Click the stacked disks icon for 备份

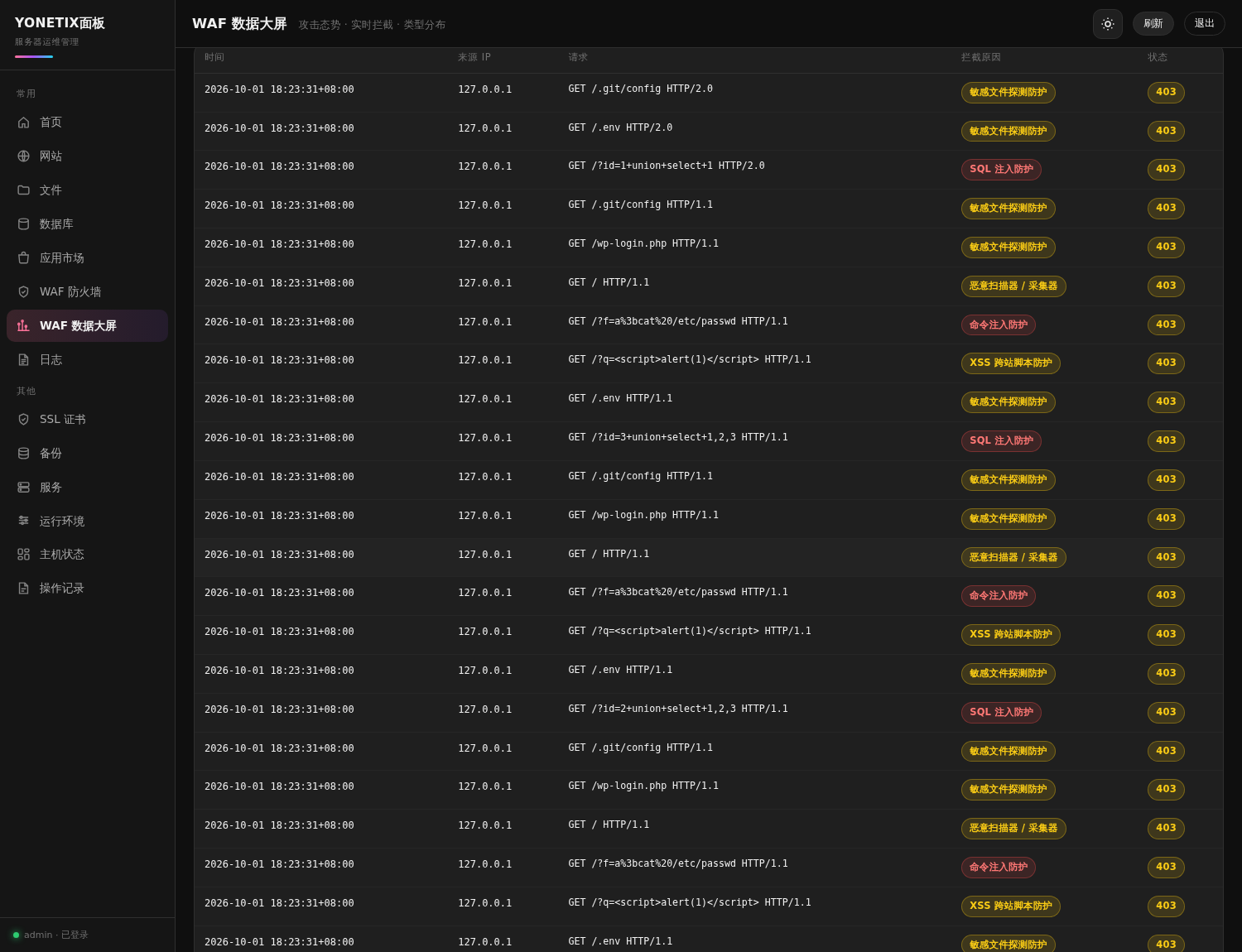pyautogui.click(x=23, y=454)
